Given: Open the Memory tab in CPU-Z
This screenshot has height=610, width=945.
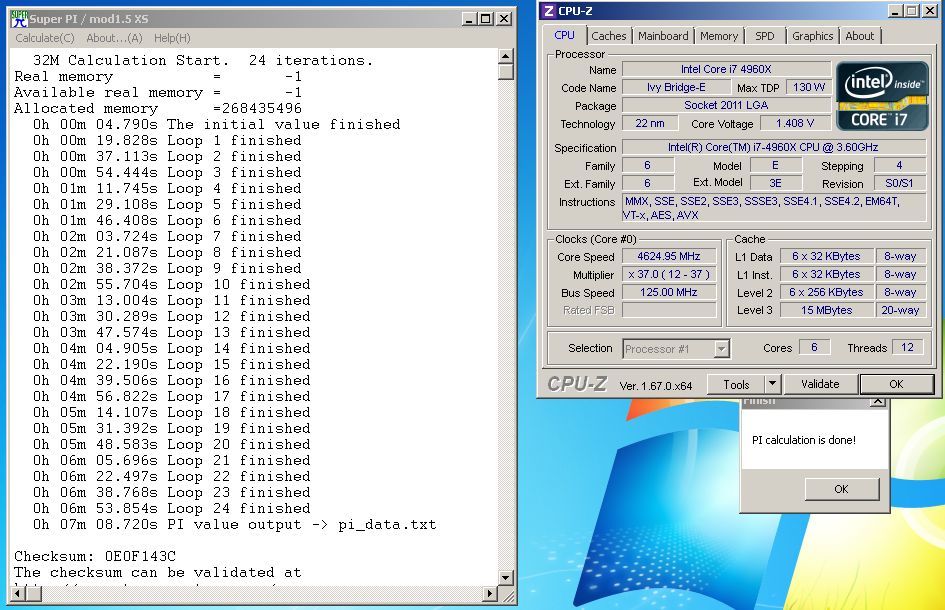Looking at the screenshot, I should pyautogui.click(x=719, y=36).
